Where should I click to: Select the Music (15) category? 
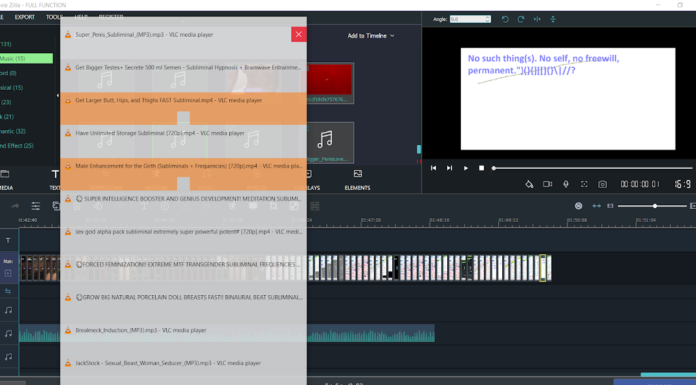pyautogui.click(x=26, y=58)
